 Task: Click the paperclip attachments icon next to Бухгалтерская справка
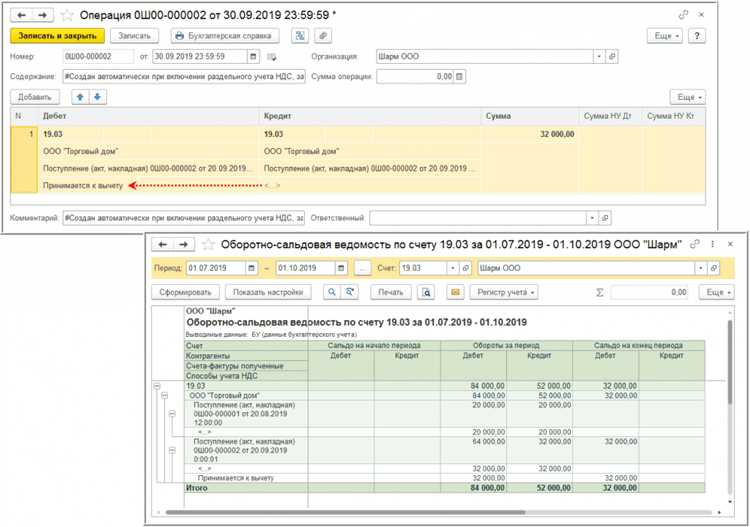point(323,36)
